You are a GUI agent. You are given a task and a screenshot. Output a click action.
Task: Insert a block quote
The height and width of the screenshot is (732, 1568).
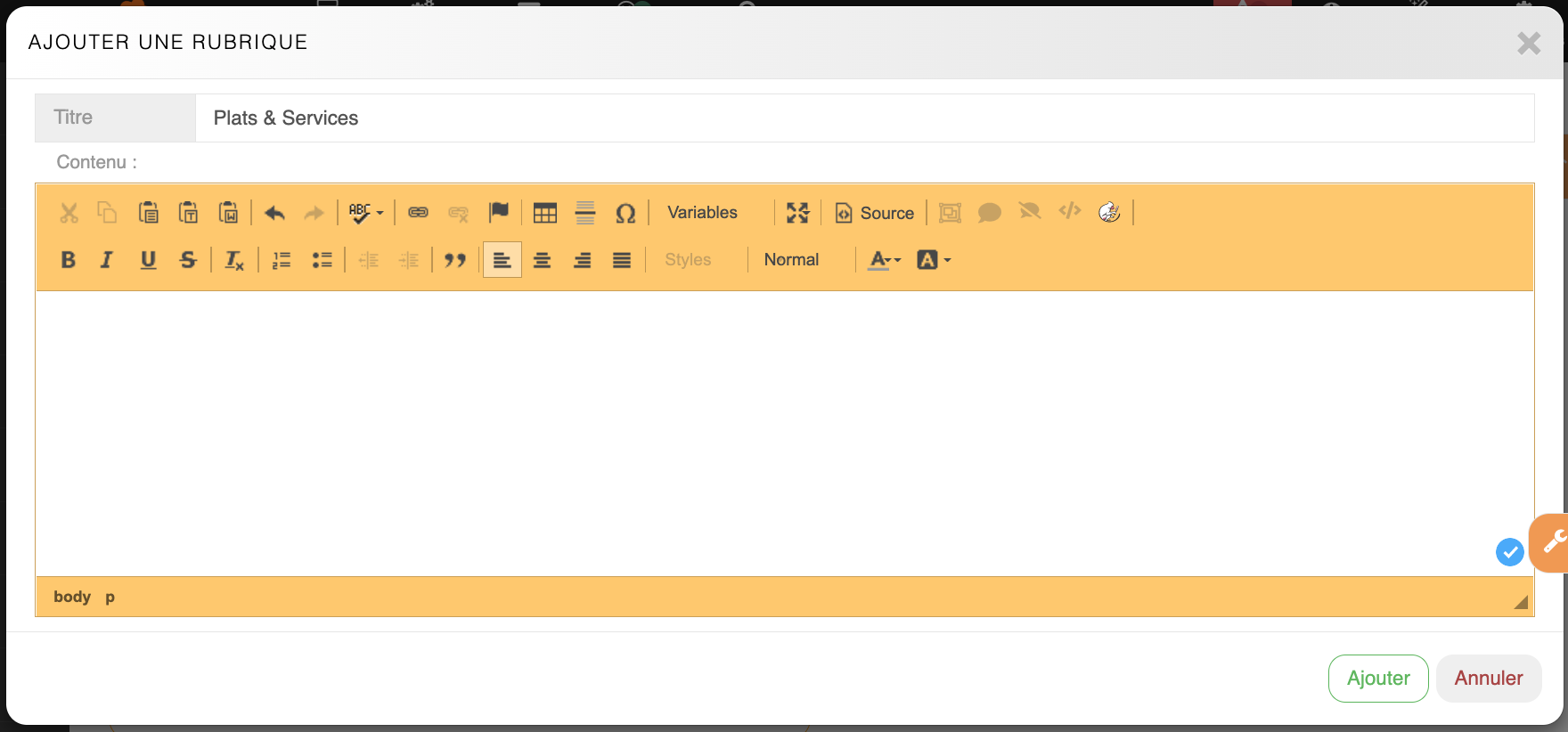coord(455,260)
